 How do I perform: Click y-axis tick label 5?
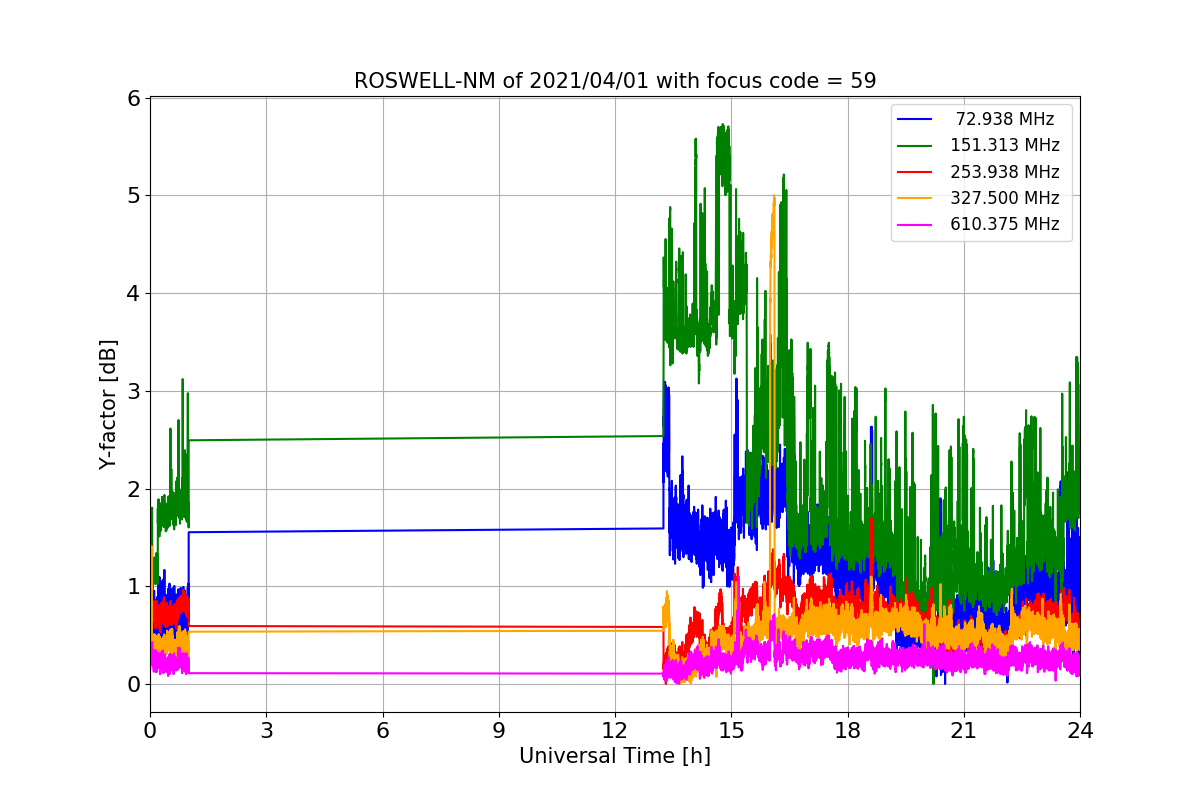pyautogui.click(x=133, y=196)
